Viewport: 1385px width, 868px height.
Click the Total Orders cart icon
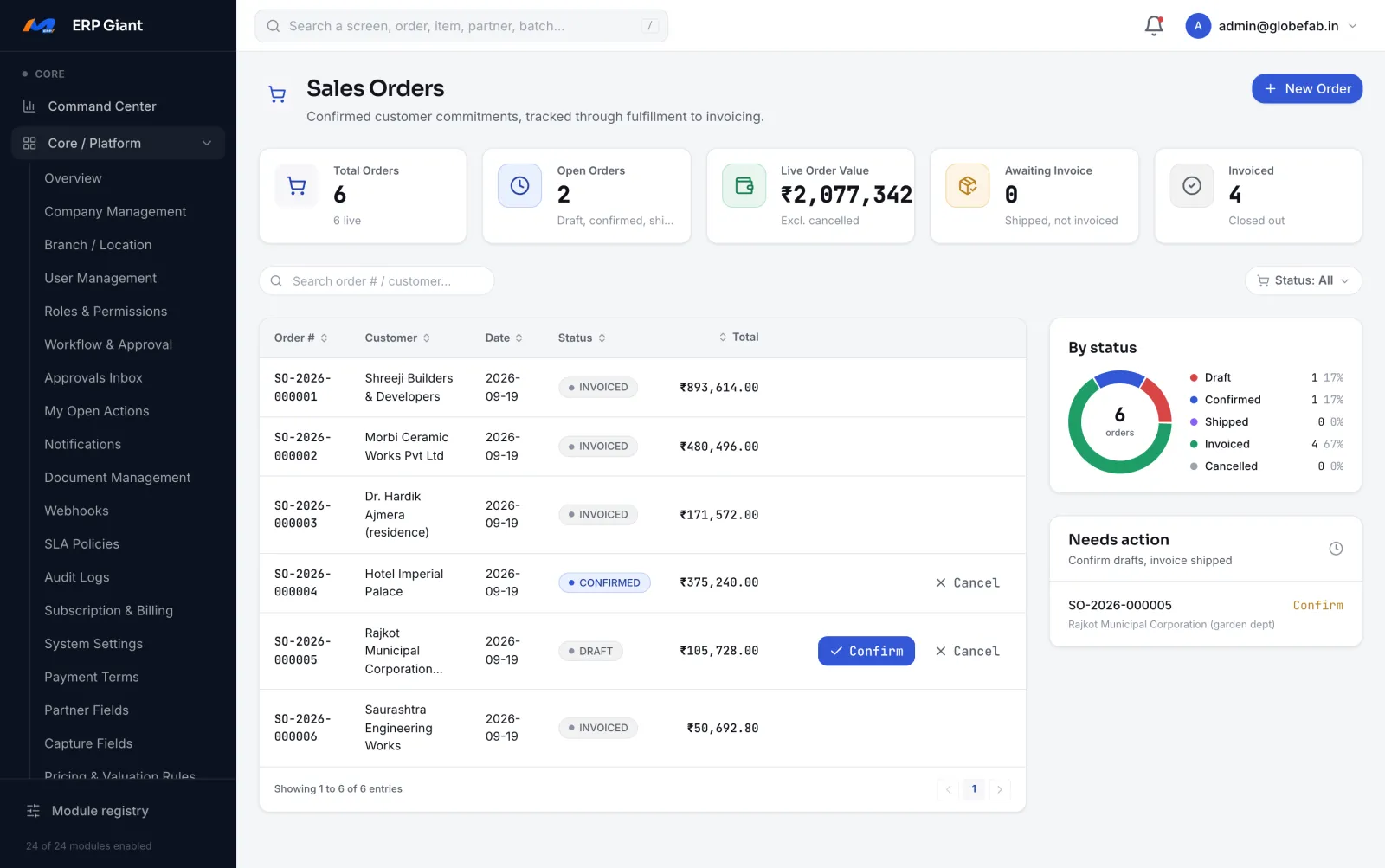297,186
